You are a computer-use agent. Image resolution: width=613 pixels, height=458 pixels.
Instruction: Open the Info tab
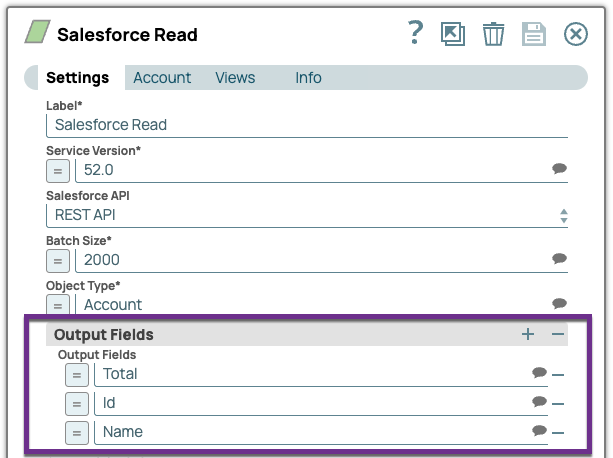308,77
